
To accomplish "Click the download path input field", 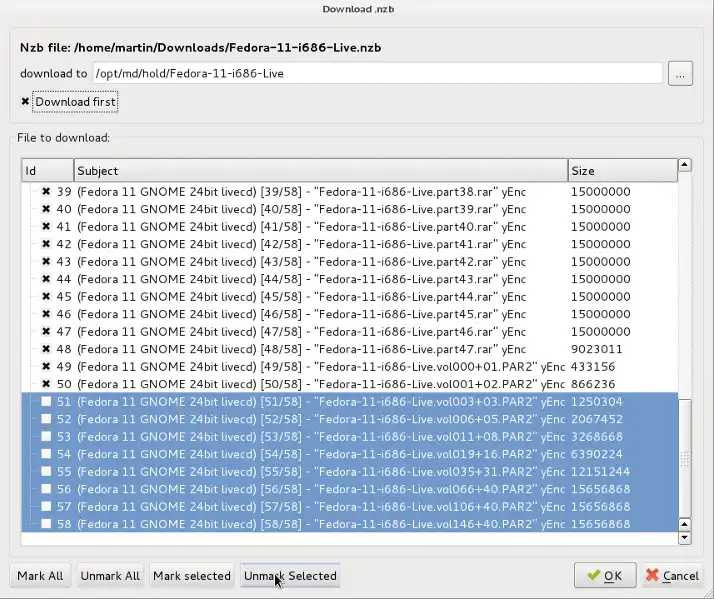I will [377, 73].
